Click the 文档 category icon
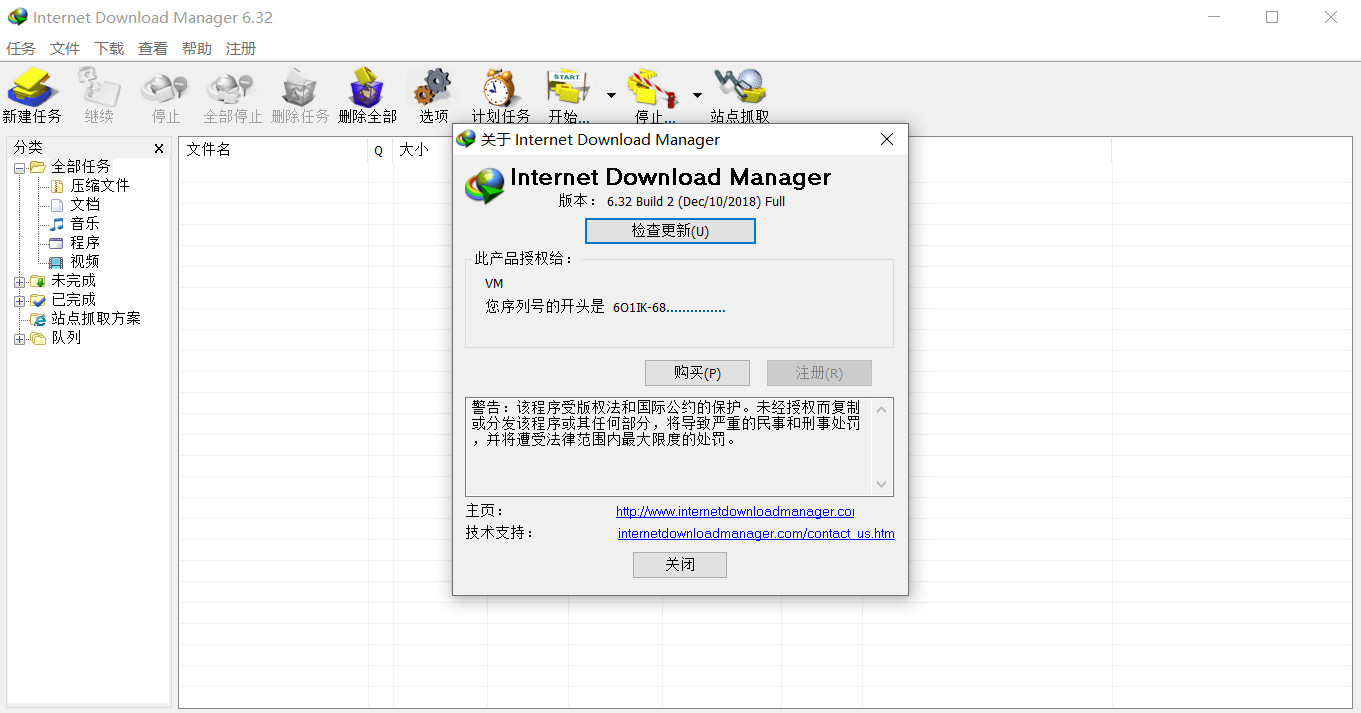This screenshot has width=1361, height=713. [57, 205]
